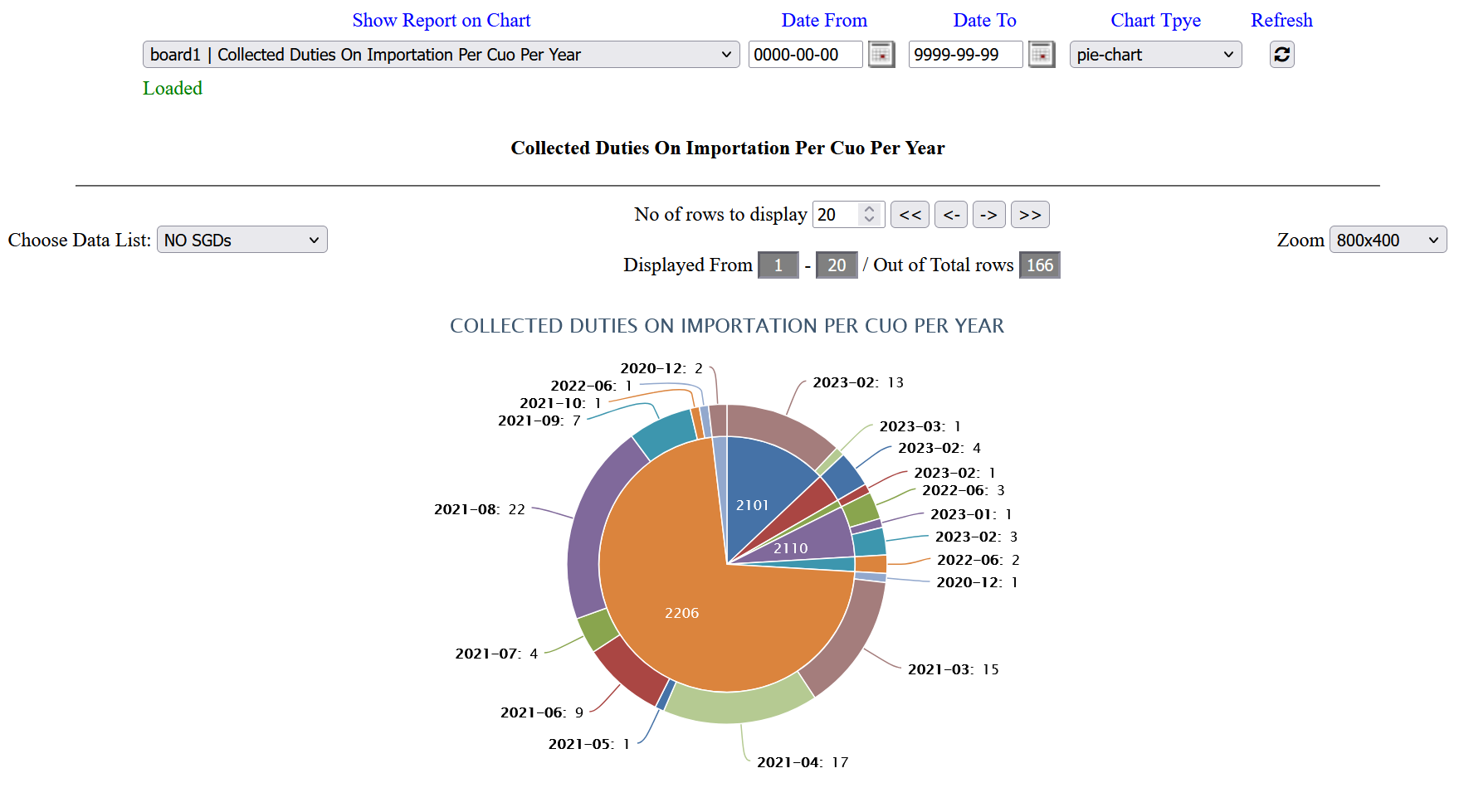
Task: Open the Show Report on Chart dropdown
Action: (441, 55)
